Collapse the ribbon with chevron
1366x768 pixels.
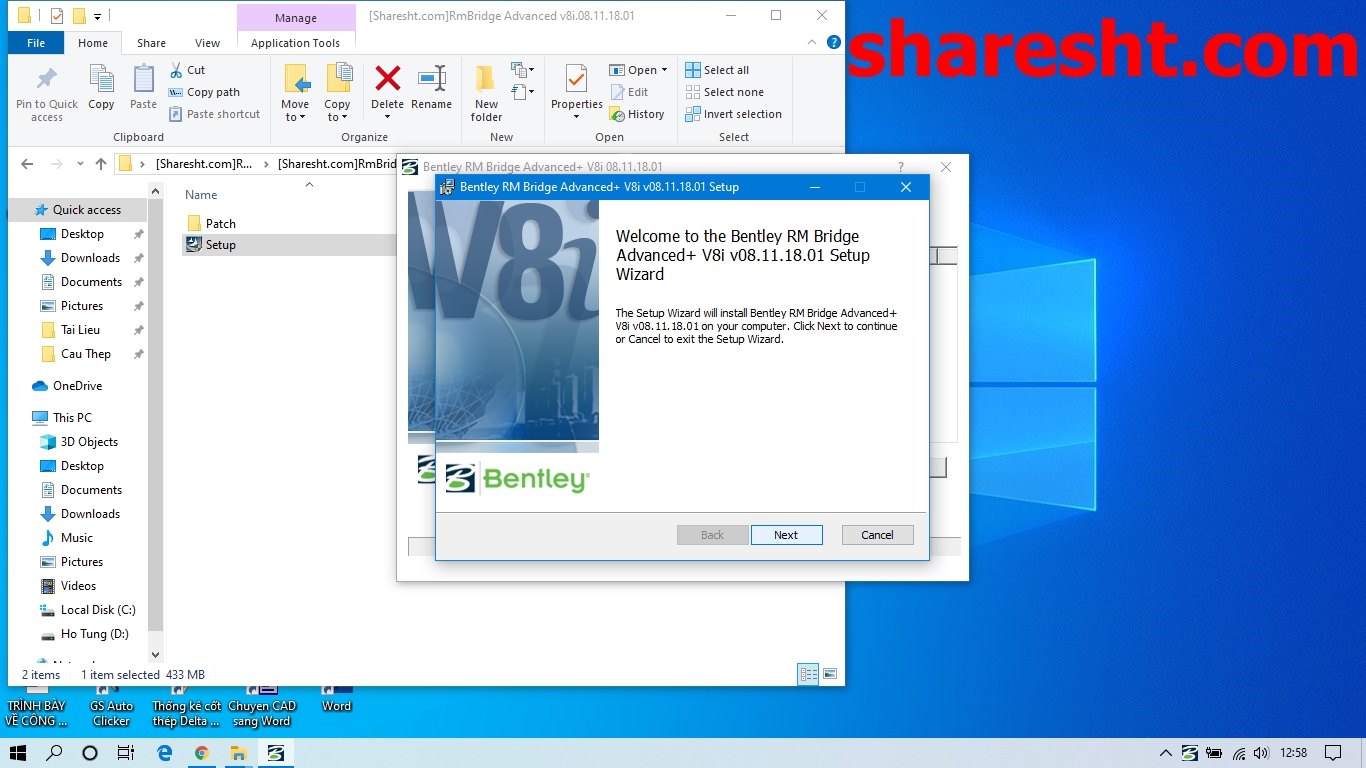pyautogui.click(x=812, y=43)
